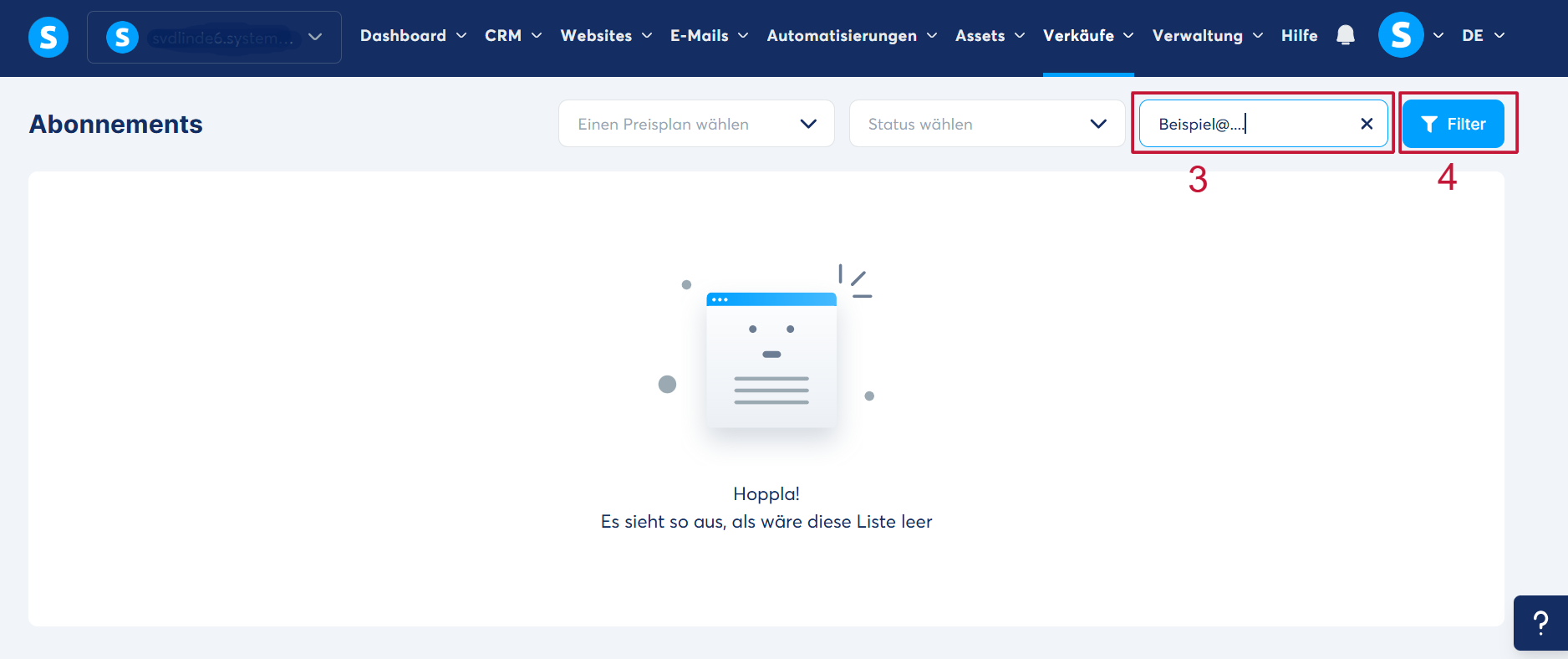Open the notifications bell
The width and height of the screenshot is (1568, 659).
point(1346,35)
